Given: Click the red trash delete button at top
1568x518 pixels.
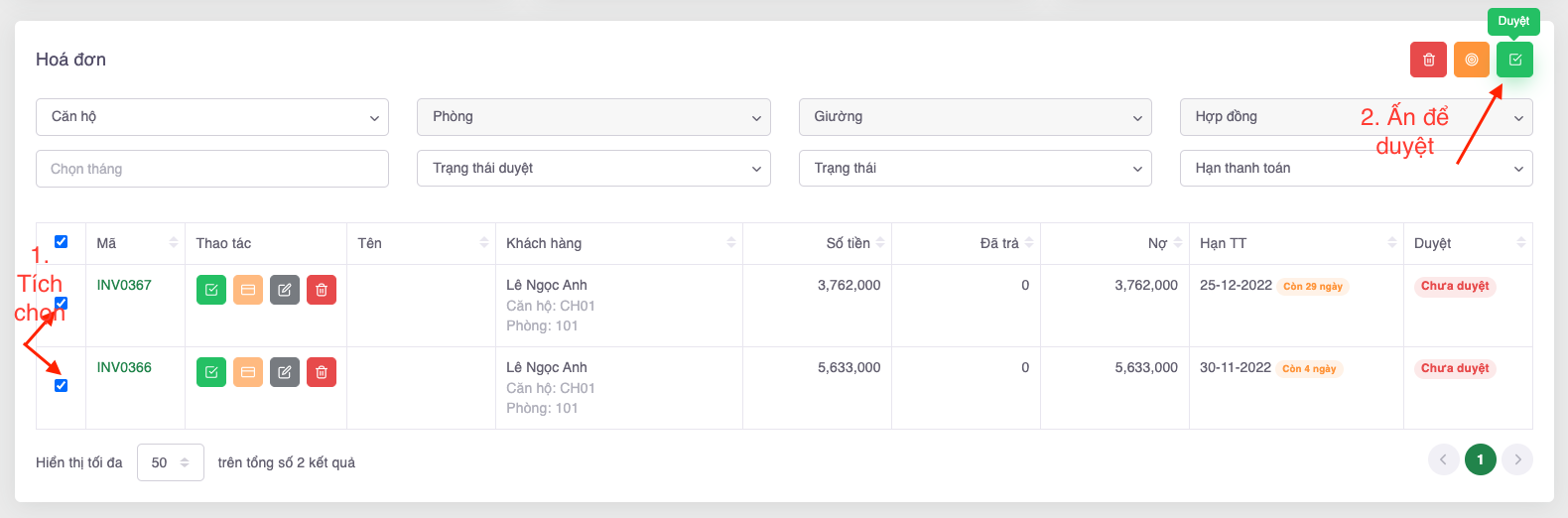Looking at the screenshot, I should [1428, 60].
